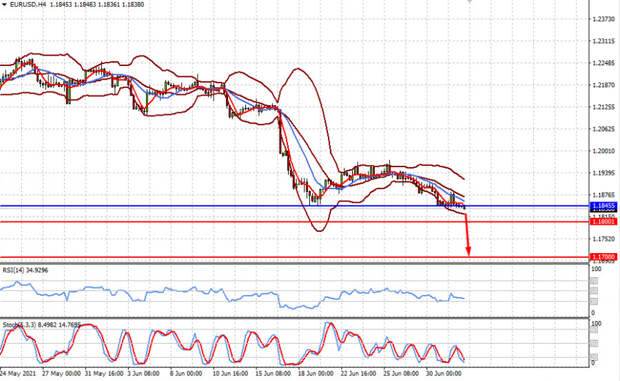Click the 18 Jun 00:00 date label

pos(315,373)
